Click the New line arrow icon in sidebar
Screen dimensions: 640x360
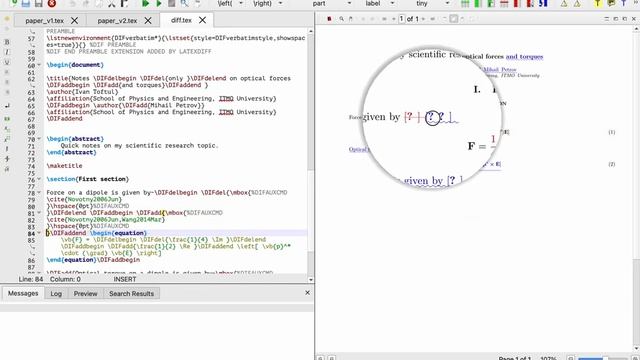(7, 106)
